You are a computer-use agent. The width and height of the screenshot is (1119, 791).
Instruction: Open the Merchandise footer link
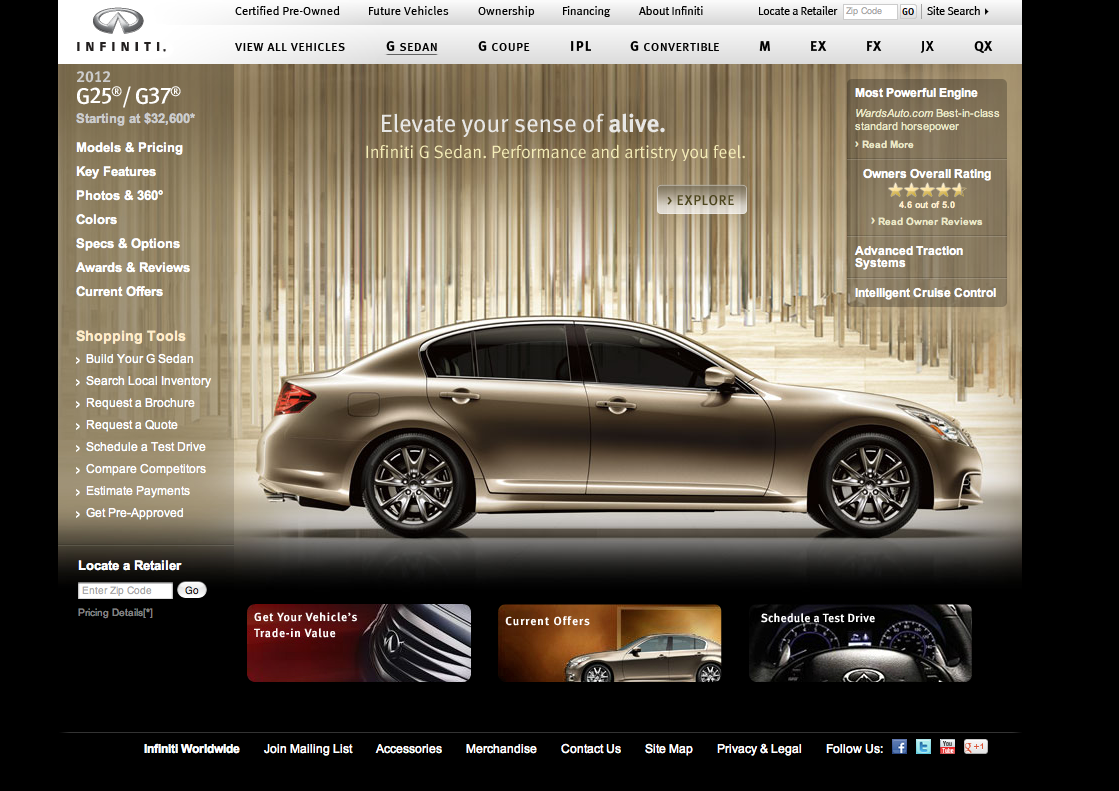point(501,749)
